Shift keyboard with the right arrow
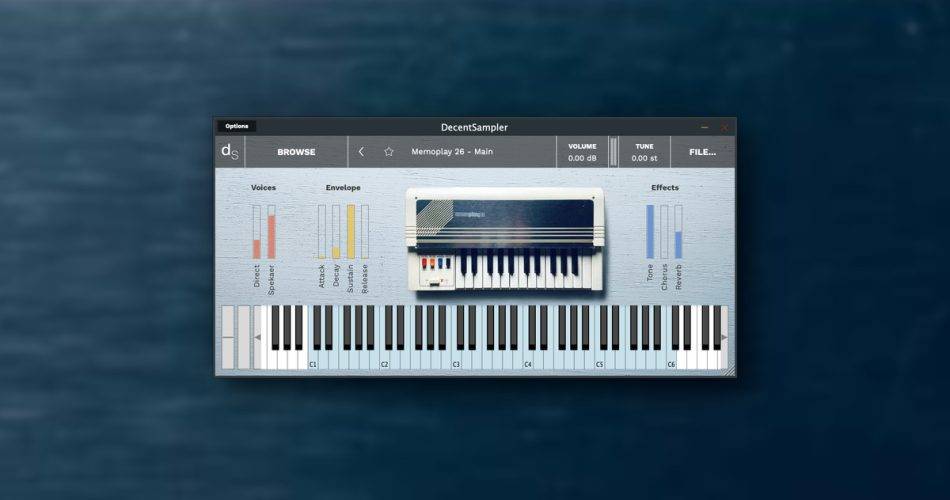Screen dimensions: 950x500 (724, 338)
